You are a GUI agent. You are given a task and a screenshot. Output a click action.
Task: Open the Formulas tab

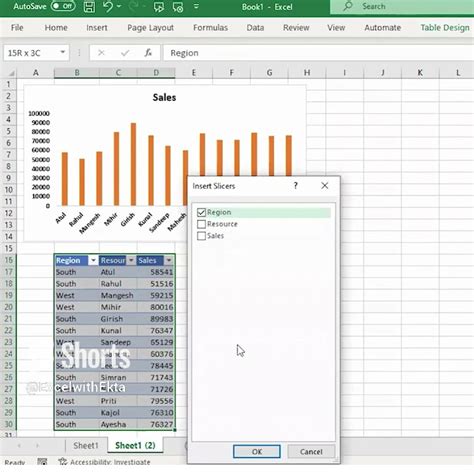click(x=210, y=28)
